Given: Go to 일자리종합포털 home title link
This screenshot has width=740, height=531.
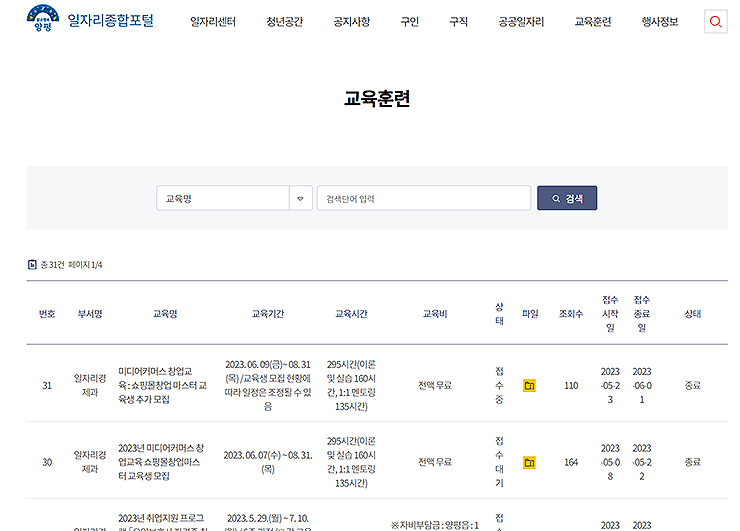Looking at the screenshot, I should tap(111, 21).
